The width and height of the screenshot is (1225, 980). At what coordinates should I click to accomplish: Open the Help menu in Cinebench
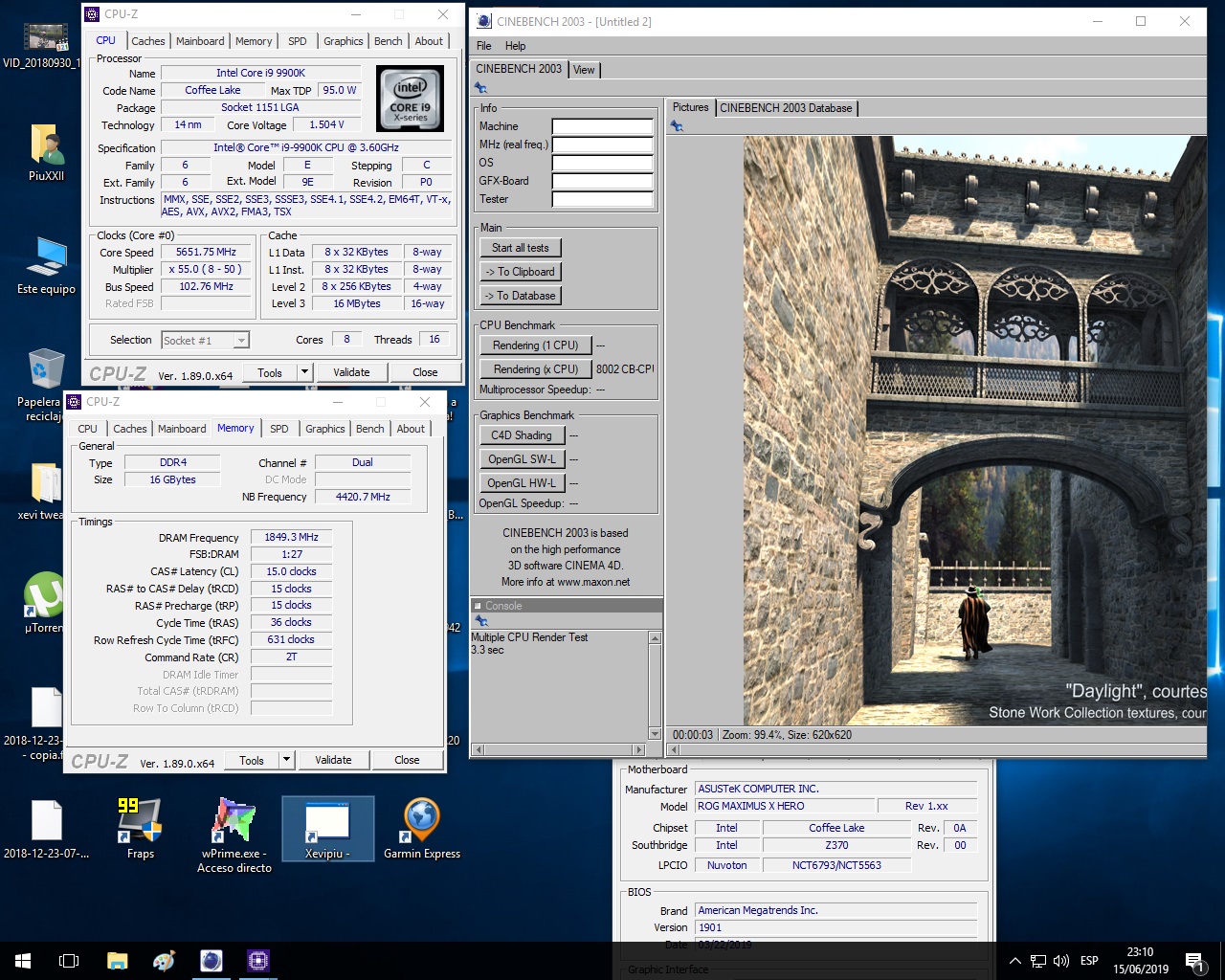coord(515,46)
